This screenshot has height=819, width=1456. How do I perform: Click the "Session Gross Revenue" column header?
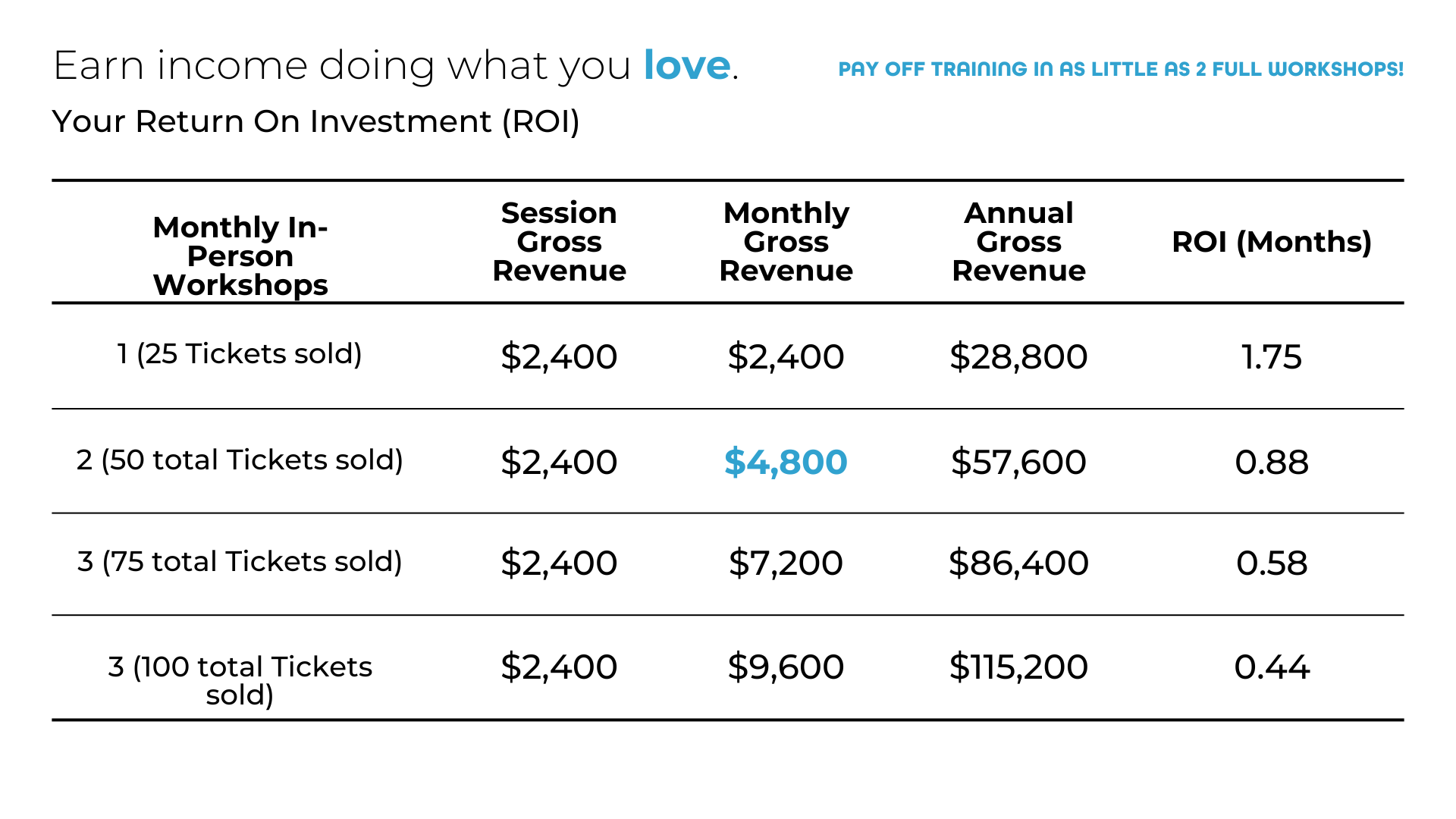(559, 241)
